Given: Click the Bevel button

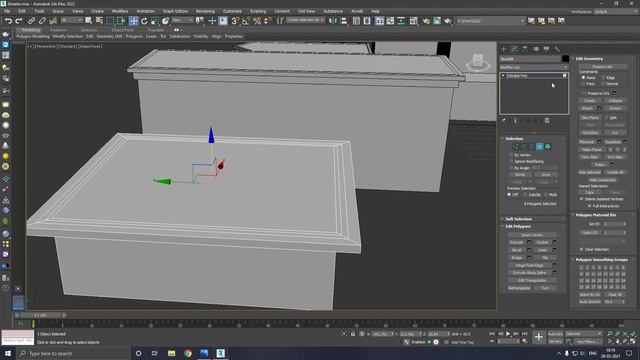Looking at the screenshot, I should click(517, 250).
